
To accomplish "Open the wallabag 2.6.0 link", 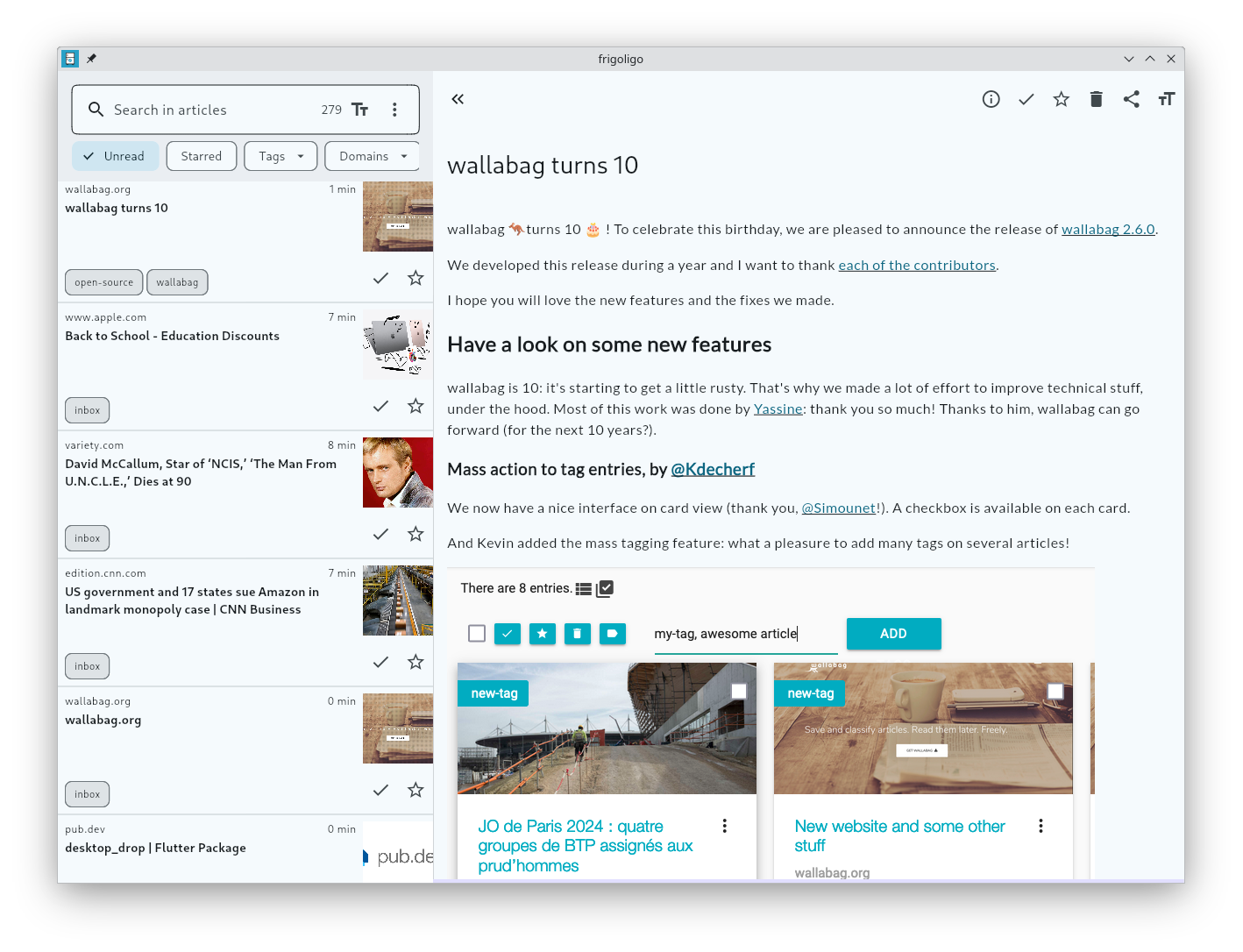I will [x=1108, y=229].
